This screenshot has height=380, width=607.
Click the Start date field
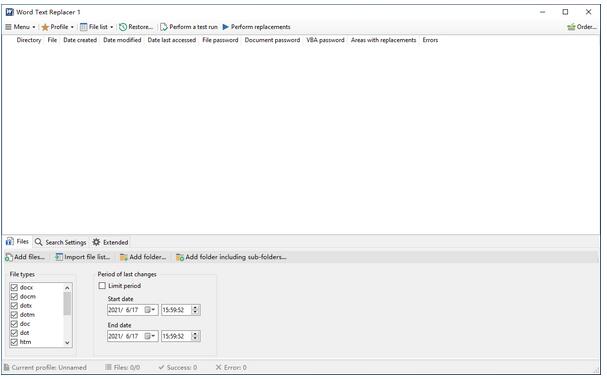[132, 310]
